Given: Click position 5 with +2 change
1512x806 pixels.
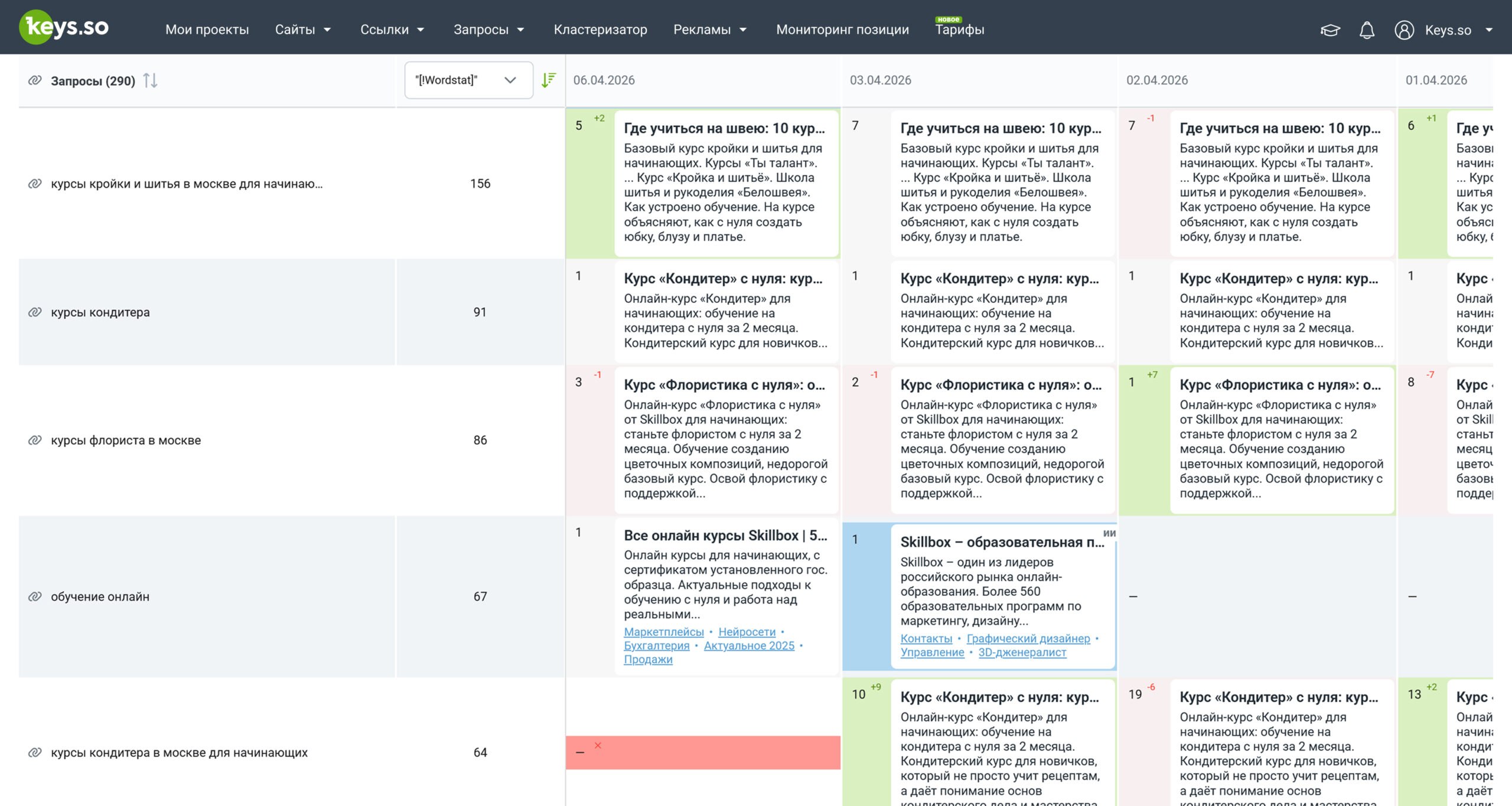Looking at the screenshot, I should tap(579, 126).
